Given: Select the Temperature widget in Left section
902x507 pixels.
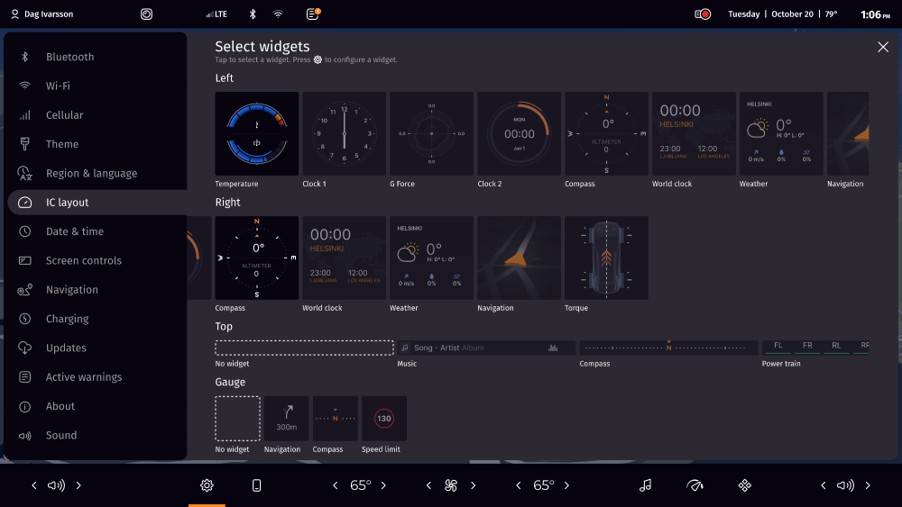Looking at the screenshot, I should pyautogui.click(x=257, y=134).
